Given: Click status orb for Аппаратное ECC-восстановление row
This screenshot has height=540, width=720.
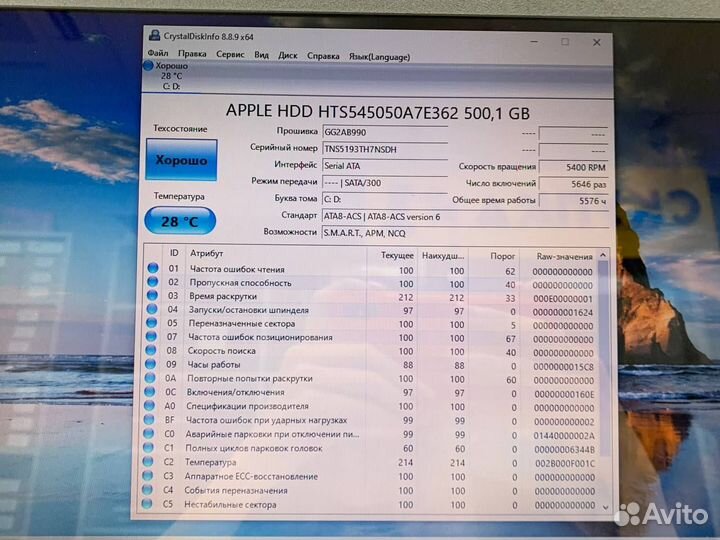Looking at the screenshot, I should 147,475.
